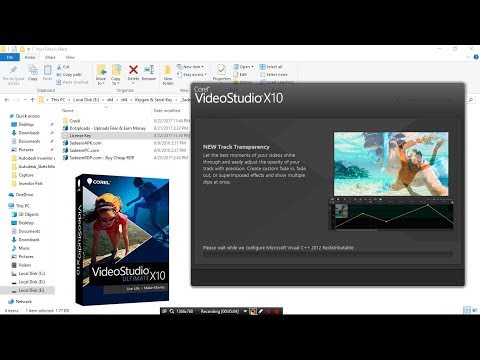480x360 pixels.
Task: Click the Cut scissors command
Action: click(63, 67)
